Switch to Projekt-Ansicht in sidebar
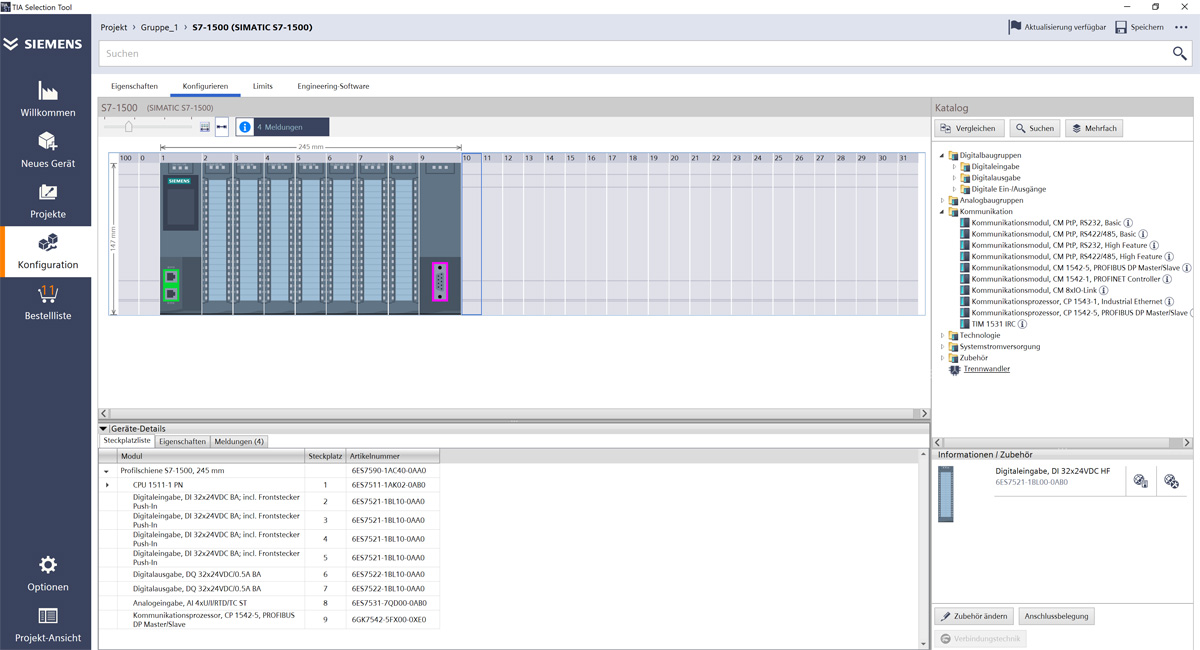The width and height of the screenshot is (1200, 650). 47,625
